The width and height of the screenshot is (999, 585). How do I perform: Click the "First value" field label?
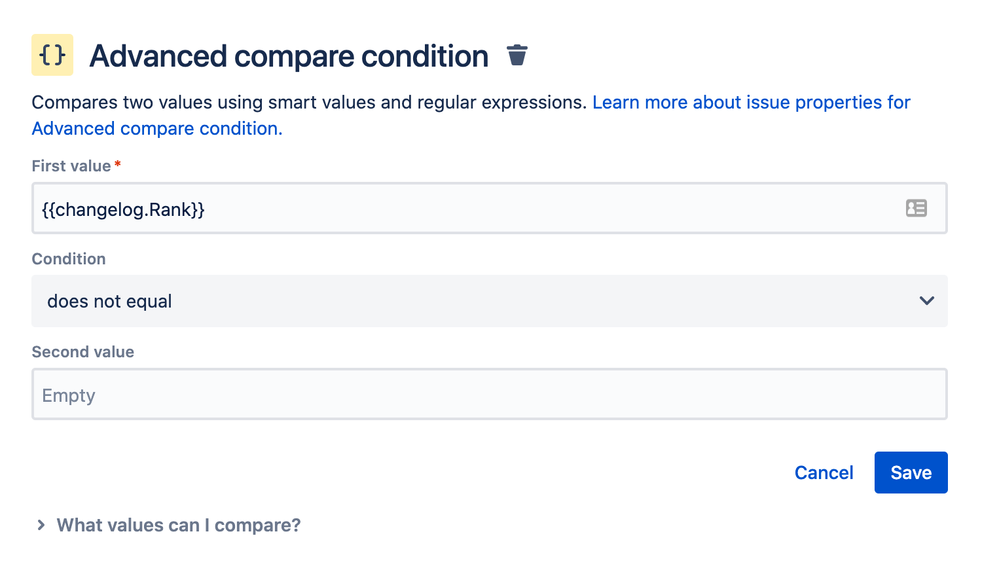pos(71,166)
